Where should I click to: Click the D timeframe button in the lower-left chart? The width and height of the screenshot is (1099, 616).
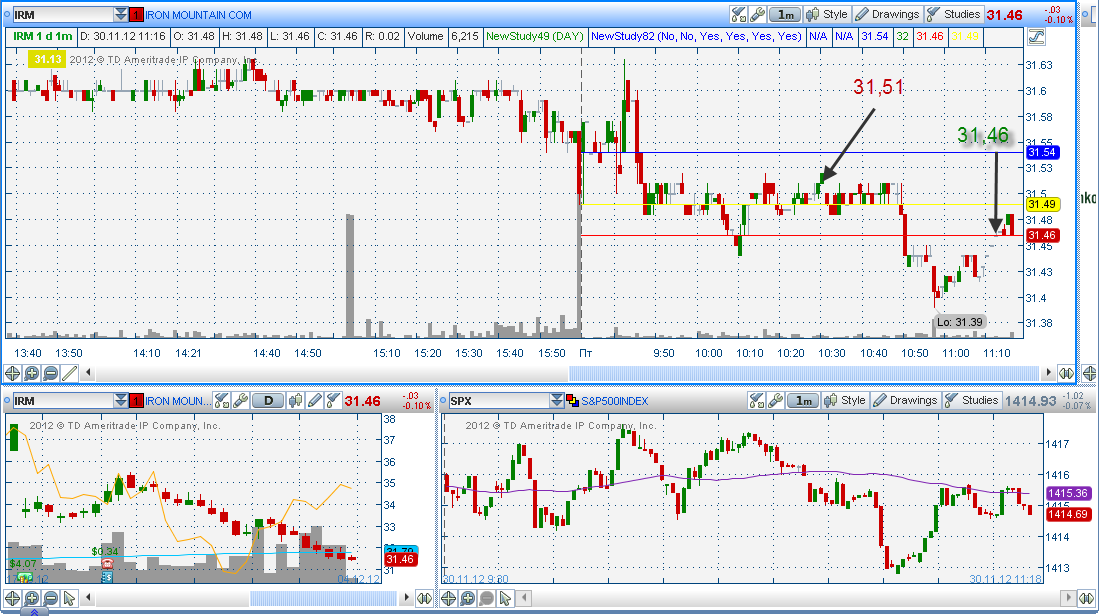[x=268, y=401]
